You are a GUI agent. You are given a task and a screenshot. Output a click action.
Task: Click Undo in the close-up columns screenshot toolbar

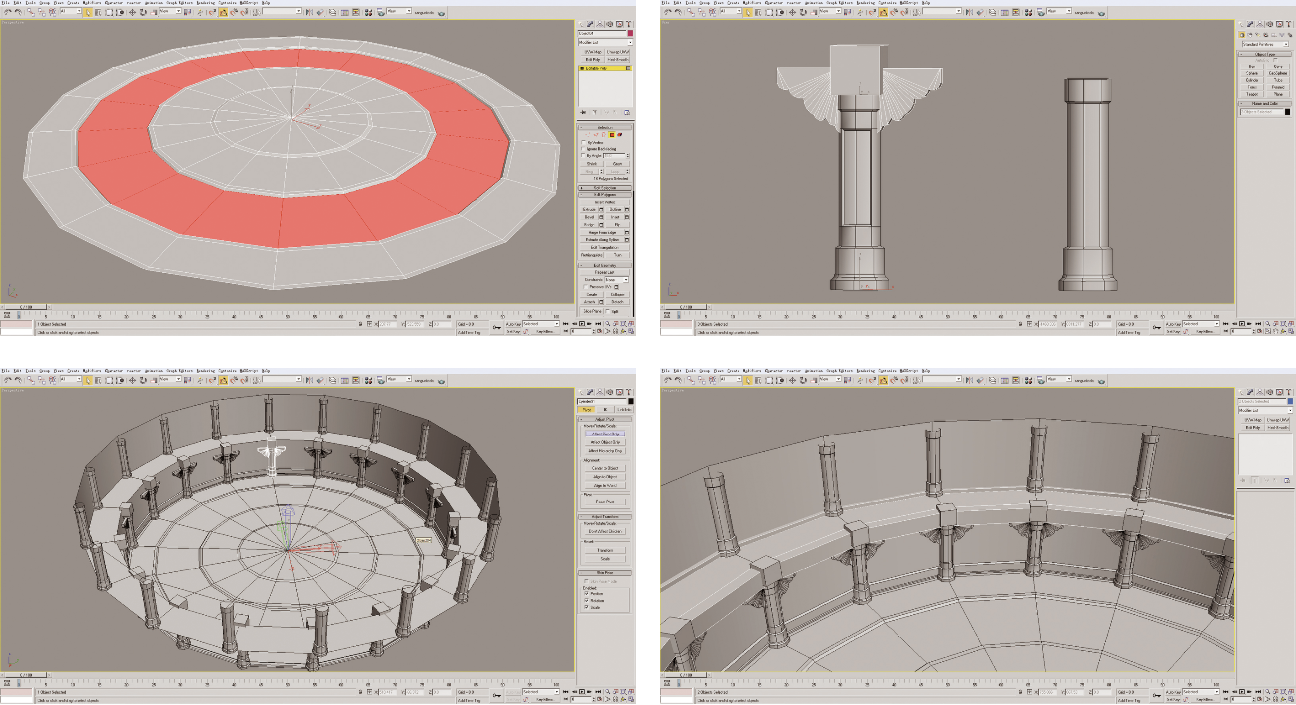[x=668, y=382]
